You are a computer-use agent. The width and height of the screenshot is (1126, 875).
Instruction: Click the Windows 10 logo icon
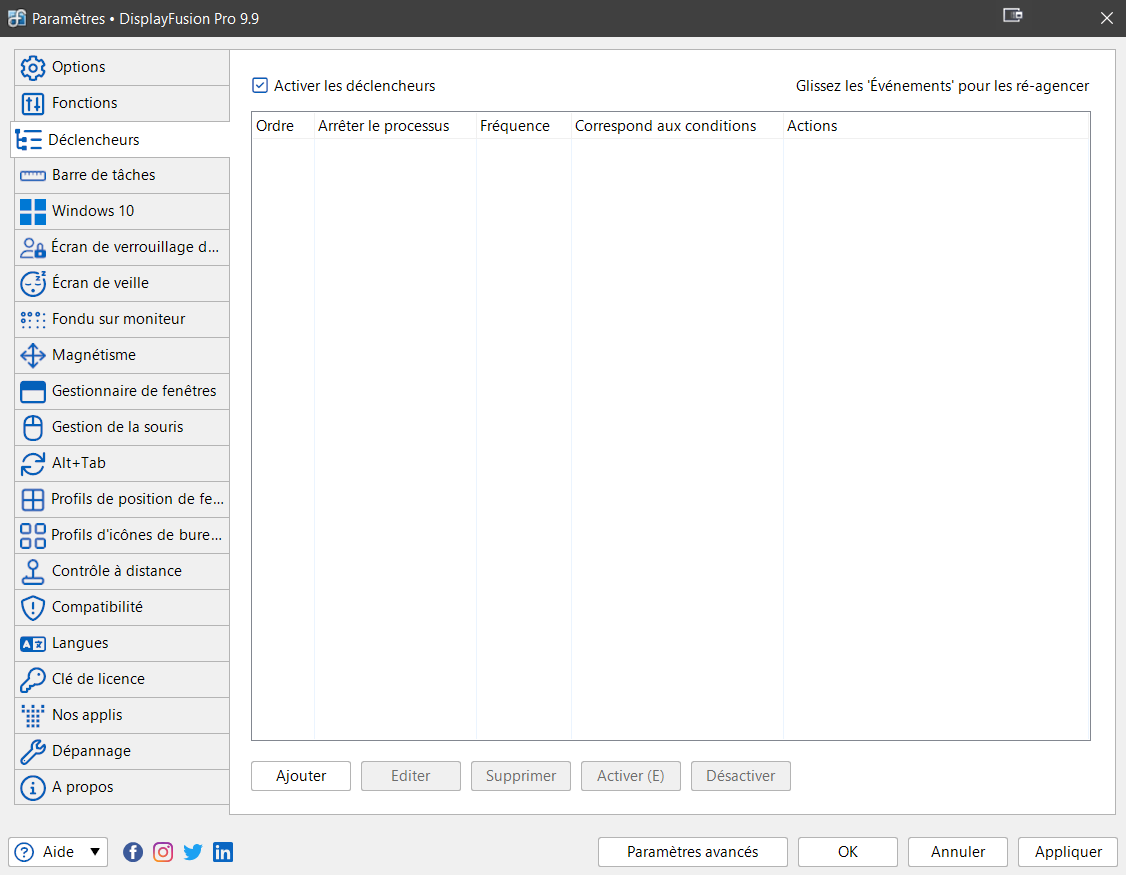tap(32, 212)
